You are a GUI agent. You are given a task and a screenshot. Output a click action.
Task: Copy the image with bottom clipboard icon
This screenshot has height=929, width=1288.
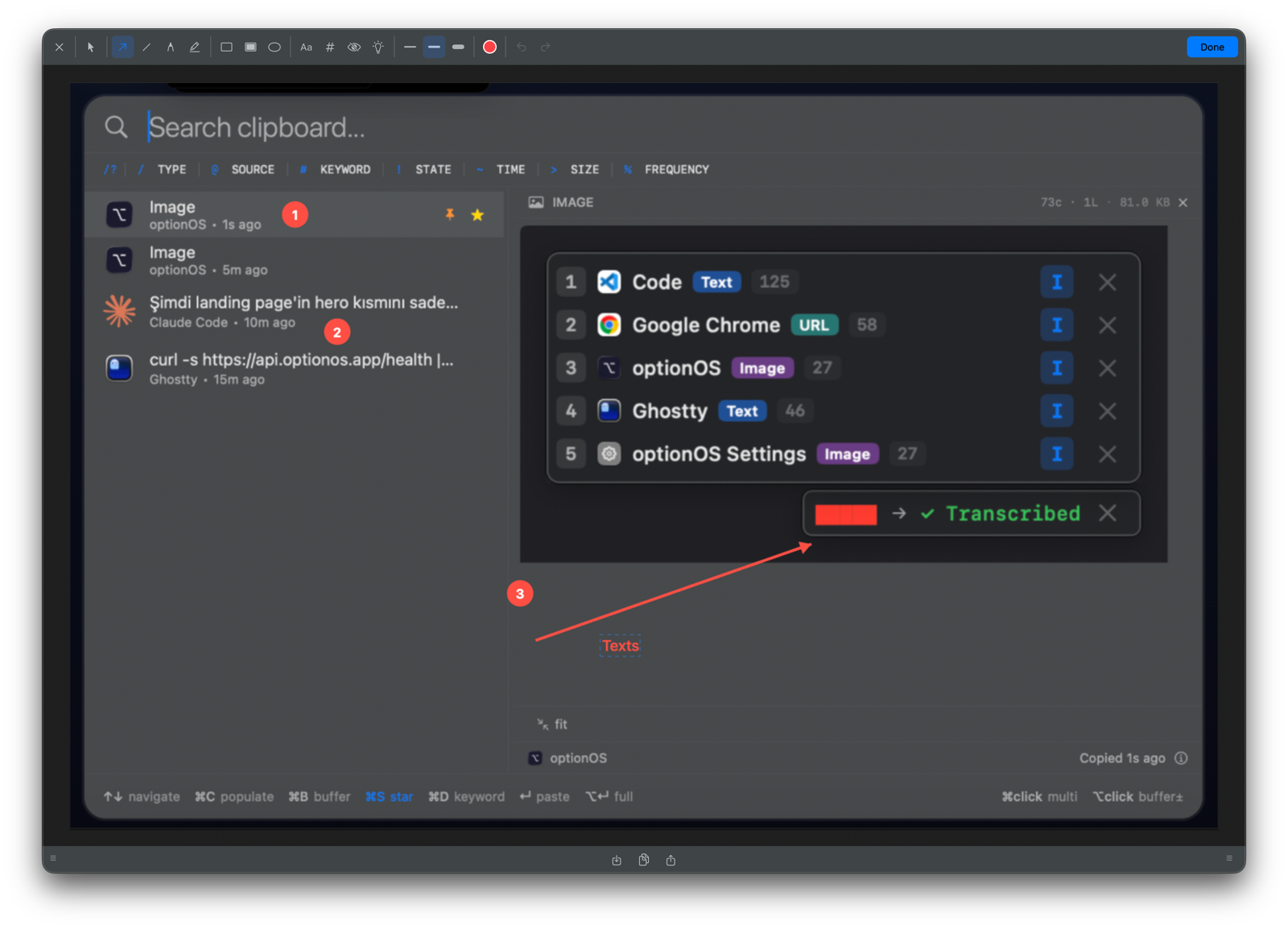(644, 861)
